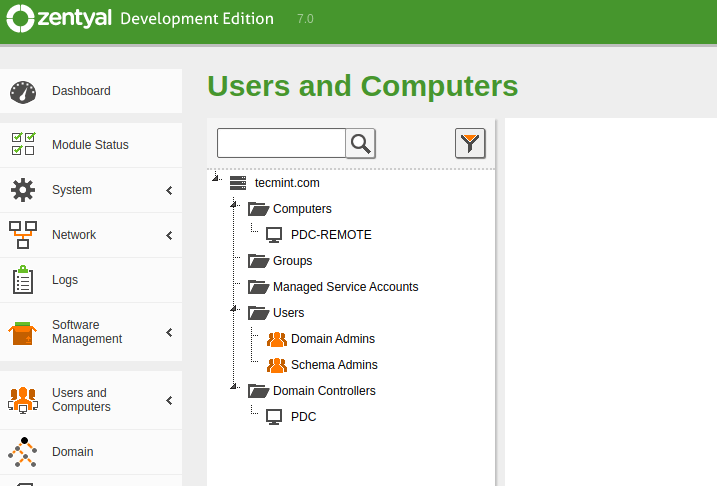The width and height of the screenshot is (717, 486).
Task: Click the funnel filter button
Action: pyautogui.click(x=470, y=143)
